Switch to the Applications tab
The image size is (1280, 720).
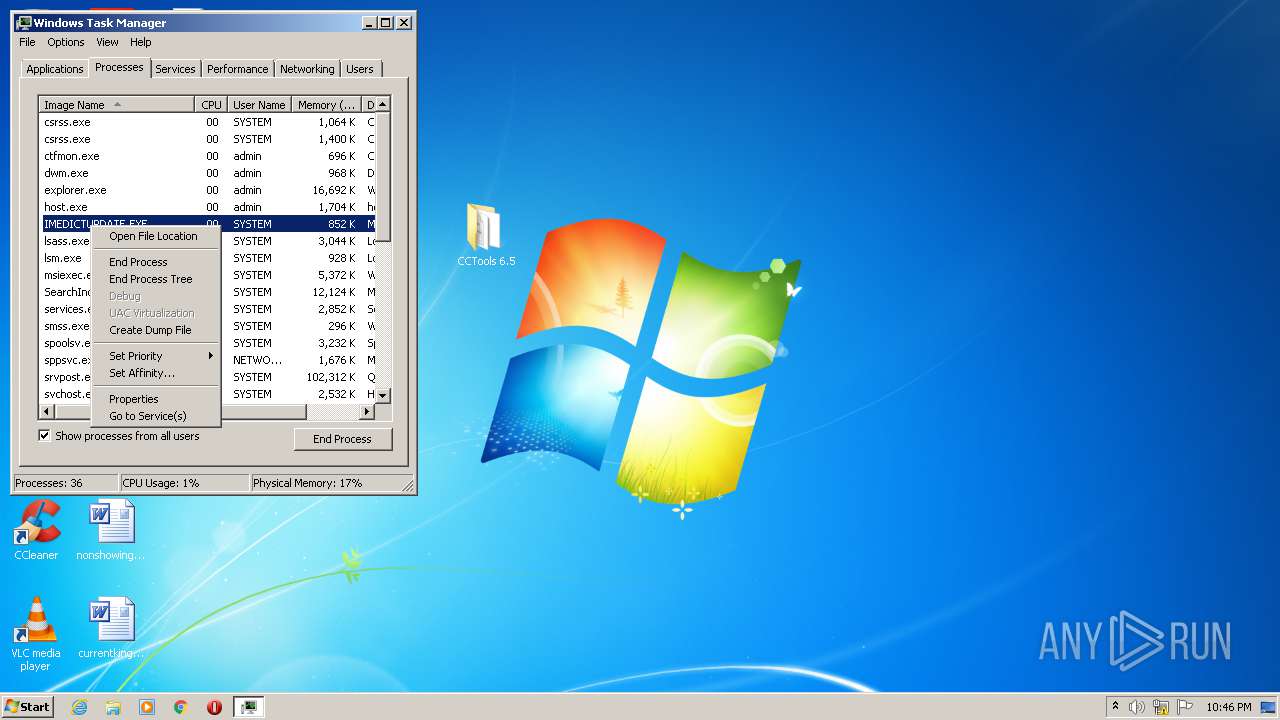pyautogui.click(x=55, y=69)
